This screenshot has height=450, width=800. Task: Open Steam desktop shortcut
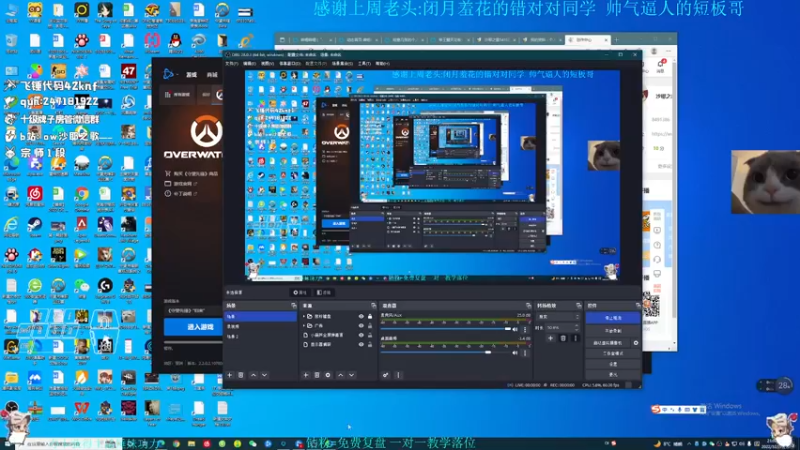35,228
